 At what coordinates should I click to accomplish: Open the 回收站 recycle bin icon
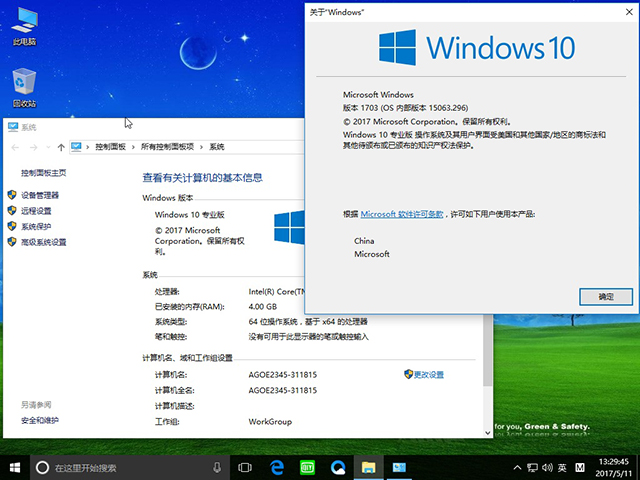point(24,87)
